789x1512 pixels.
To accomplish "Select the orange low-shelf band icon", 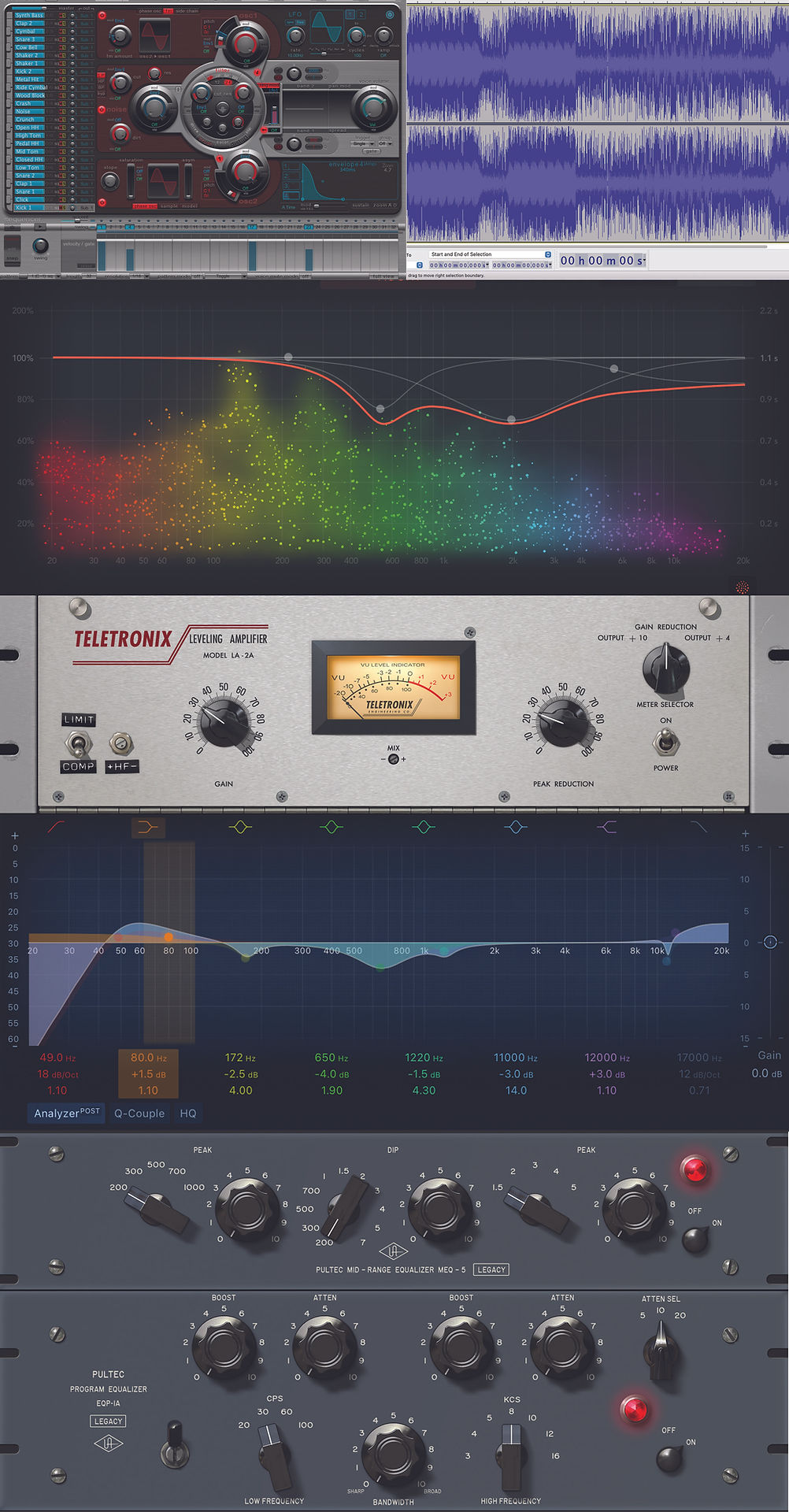I will click(148, 827).
